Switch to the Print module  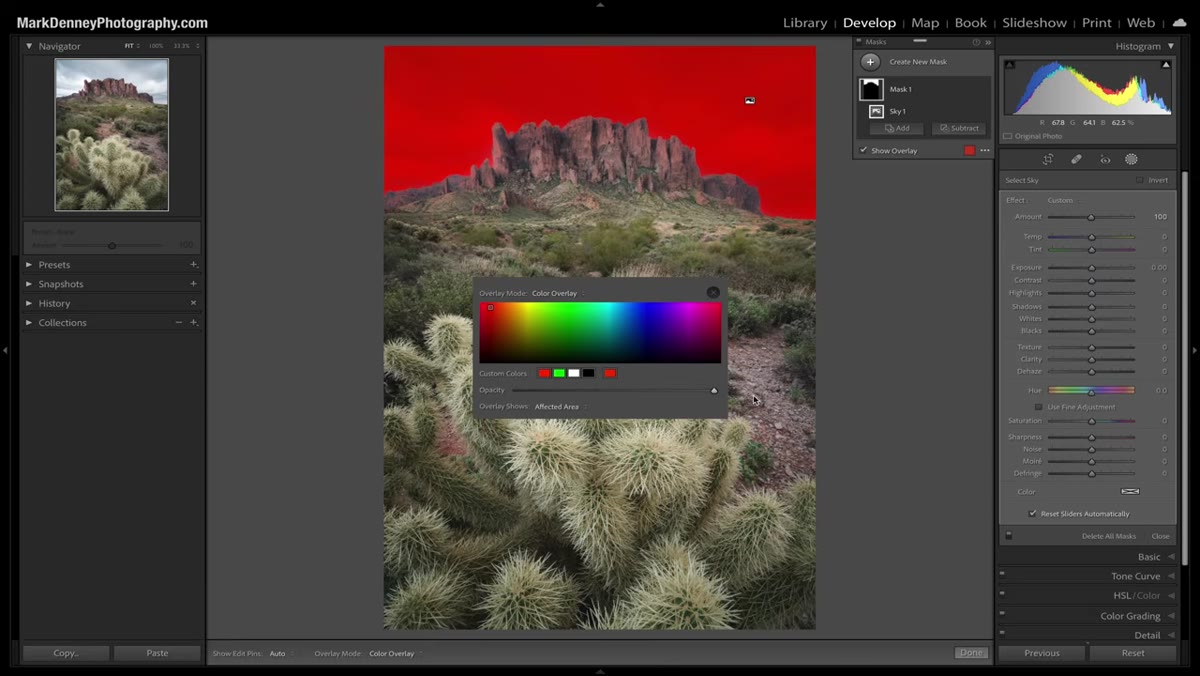[1096, 22]
